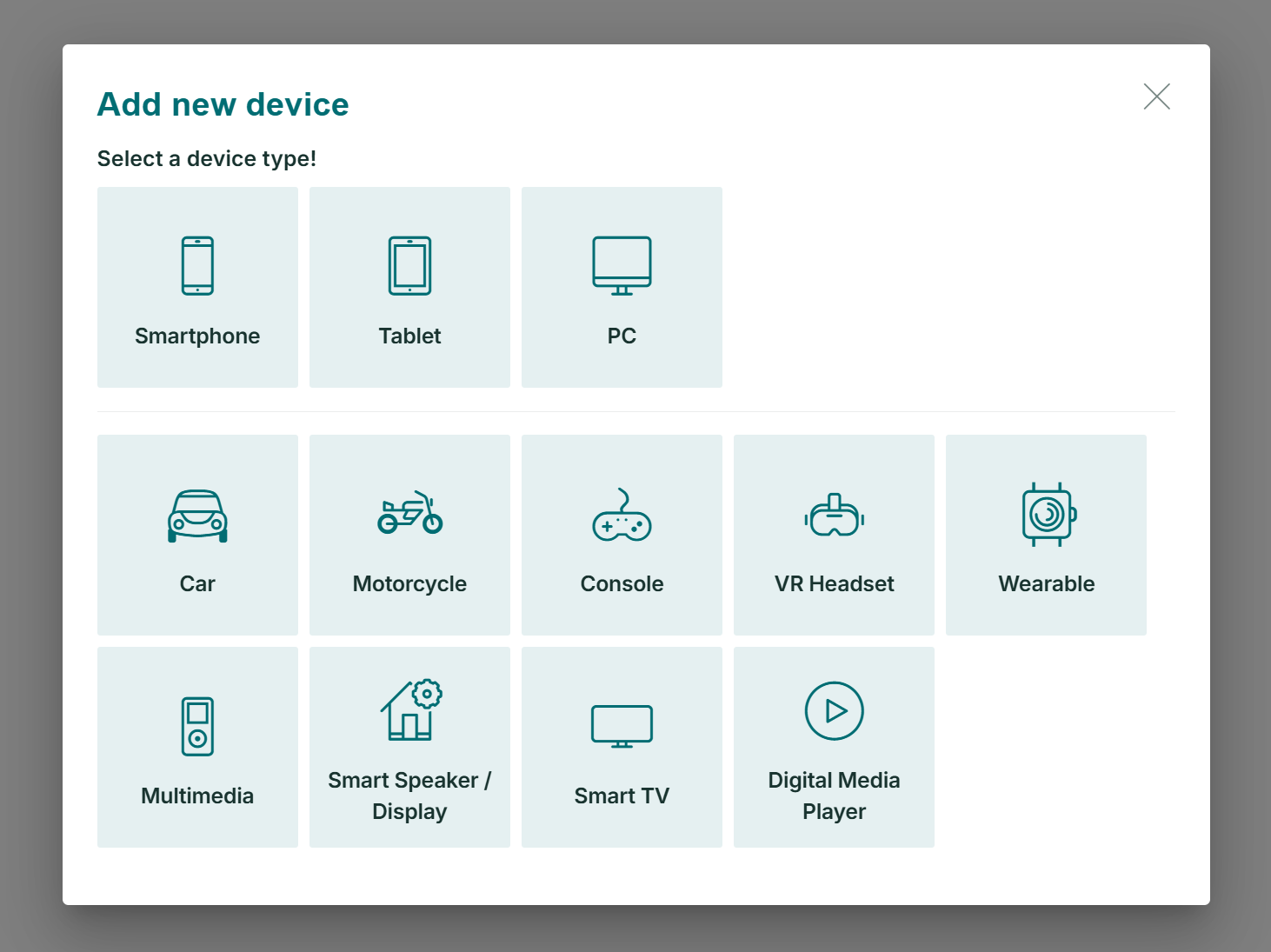Select the "Wearable" label text
Image resolution: width=1271 pixels, height=952 pixels.
coord(1046,584)
